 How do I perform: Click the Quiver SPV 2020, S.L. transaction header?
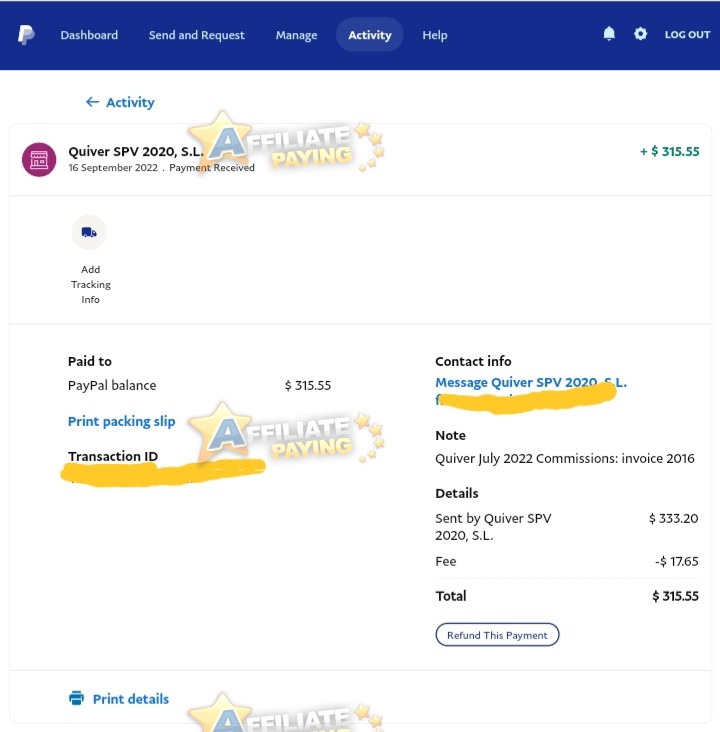pyautogui.click(x=136, y=151)
